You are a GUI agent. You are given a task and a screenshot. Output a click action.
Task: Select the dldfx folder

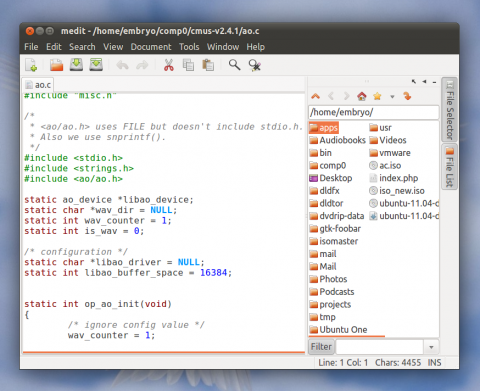point(324,191)
